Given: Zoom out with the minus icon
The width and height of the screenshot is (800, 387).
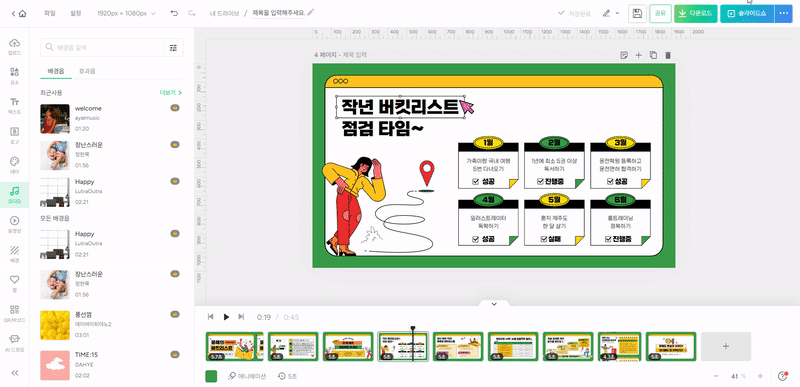Looking at the screenshot, I should (x=716, y=376).
